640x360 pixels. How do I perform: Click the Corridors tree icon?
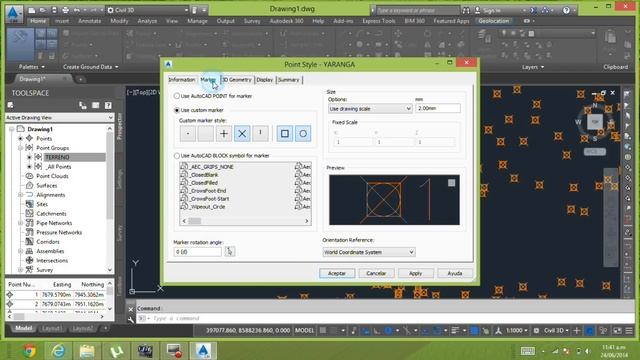coord(29,242)
